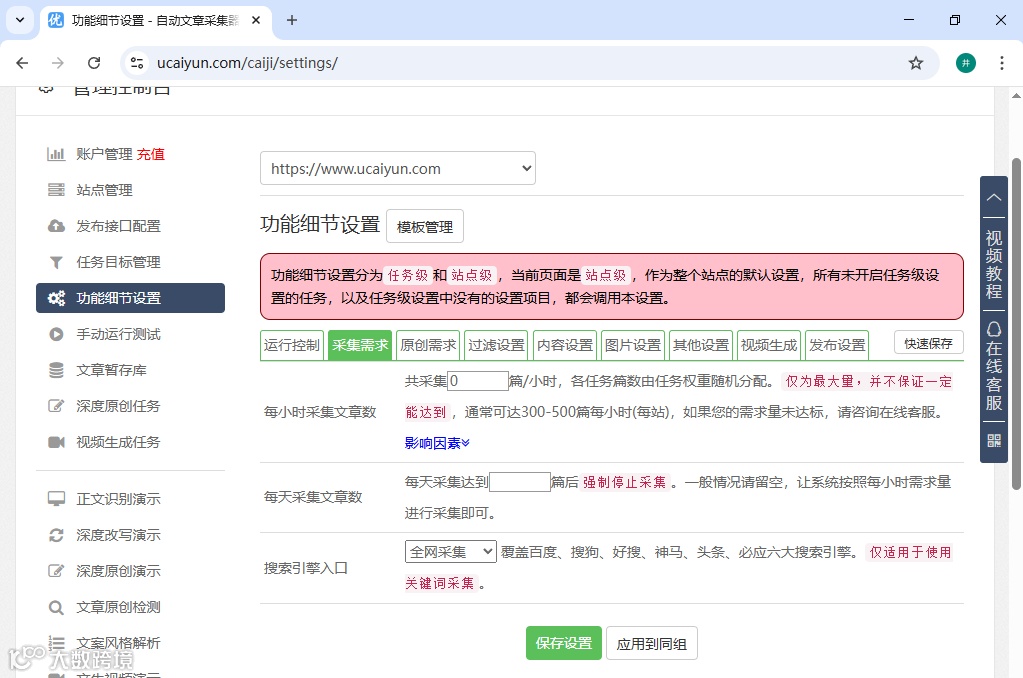This screenshot has height=678, width=1023.
Task: Switch to the 视频生成 tab
Action: pyautogui.click(x=769, y=345)
